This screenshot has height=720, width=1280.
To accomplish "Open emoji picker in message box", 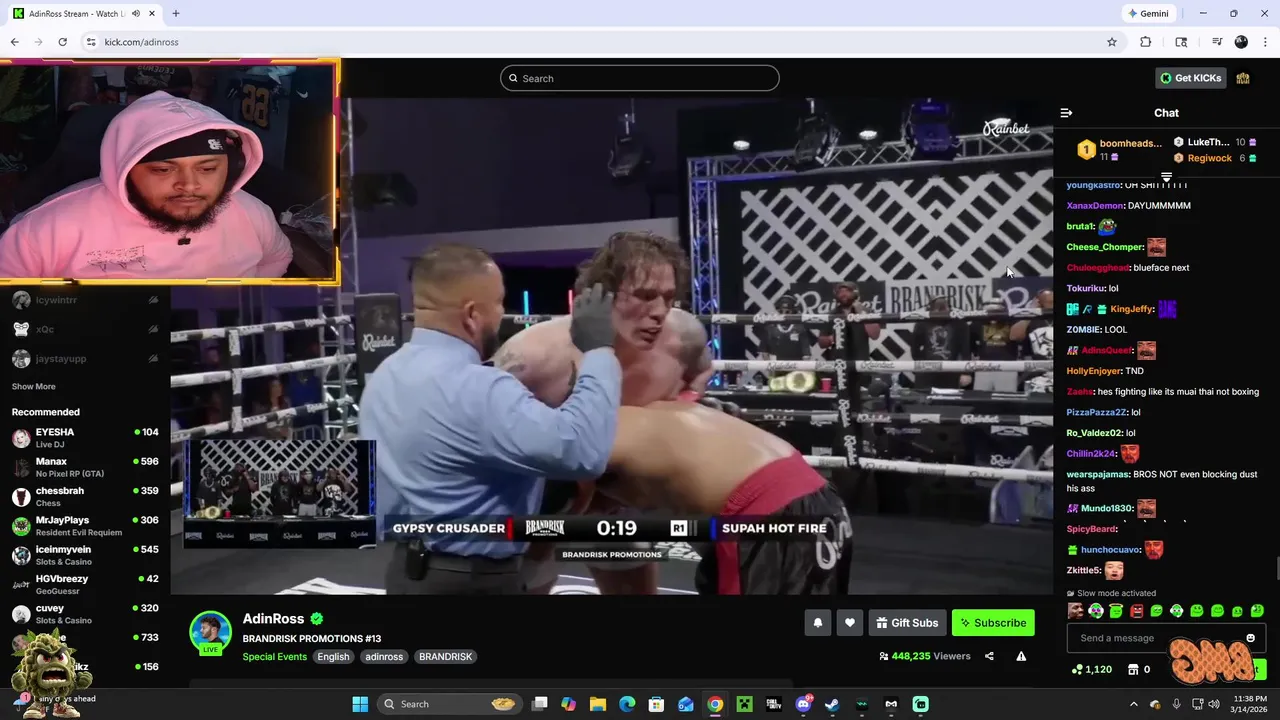I will click(1250, 638).
